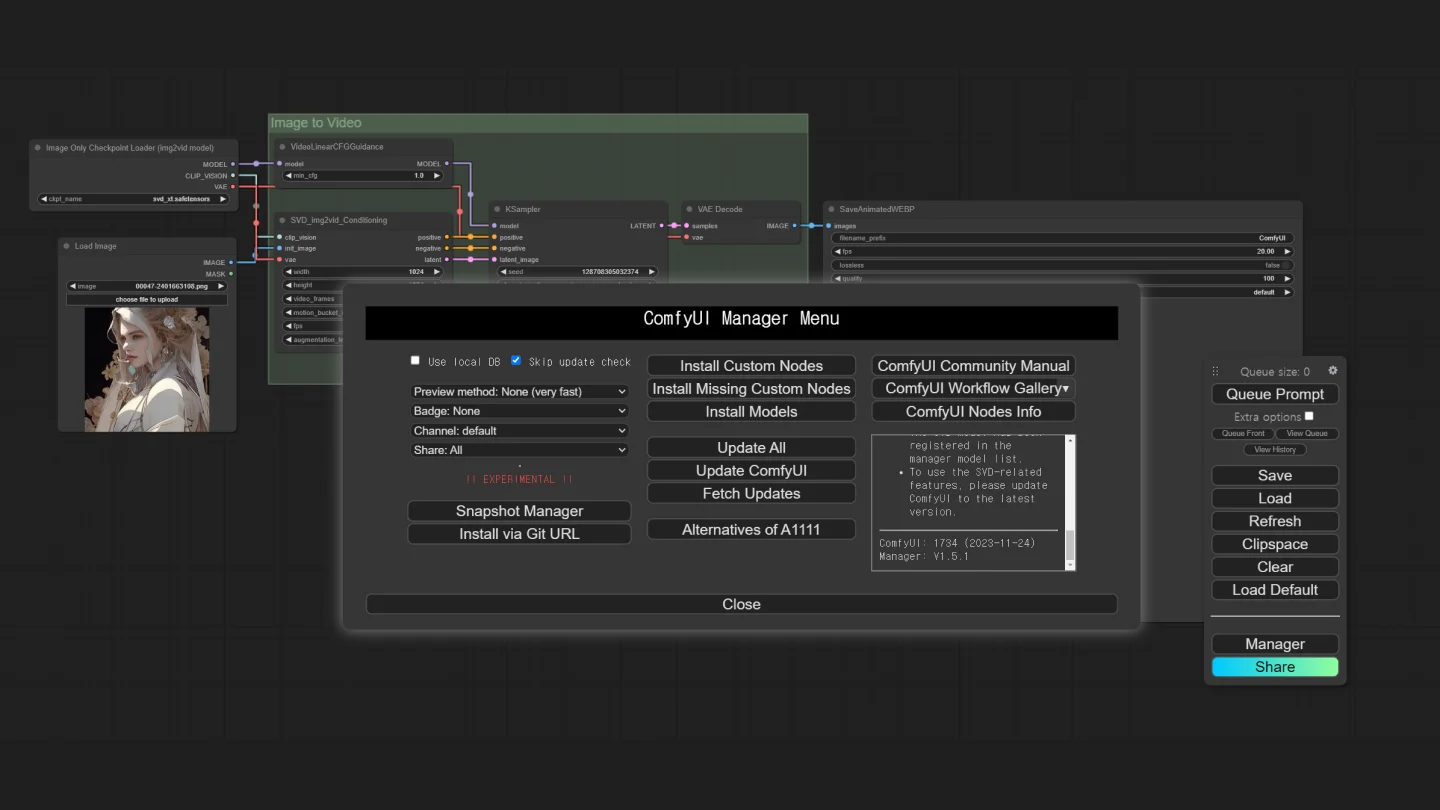Click the Queue Prompt button
This screenshot has height=810, width=1440.
[1275, 394]
